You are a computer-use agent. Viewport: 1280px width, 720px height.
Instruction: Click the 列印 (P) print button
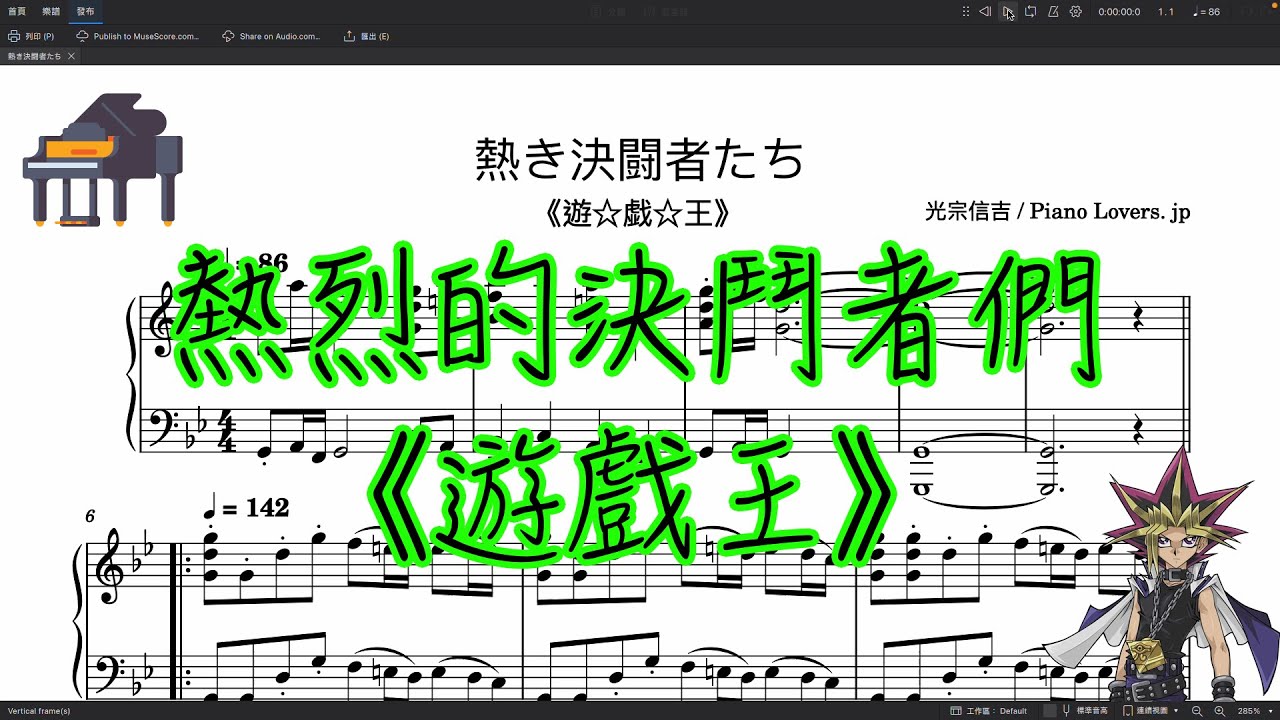31,36
